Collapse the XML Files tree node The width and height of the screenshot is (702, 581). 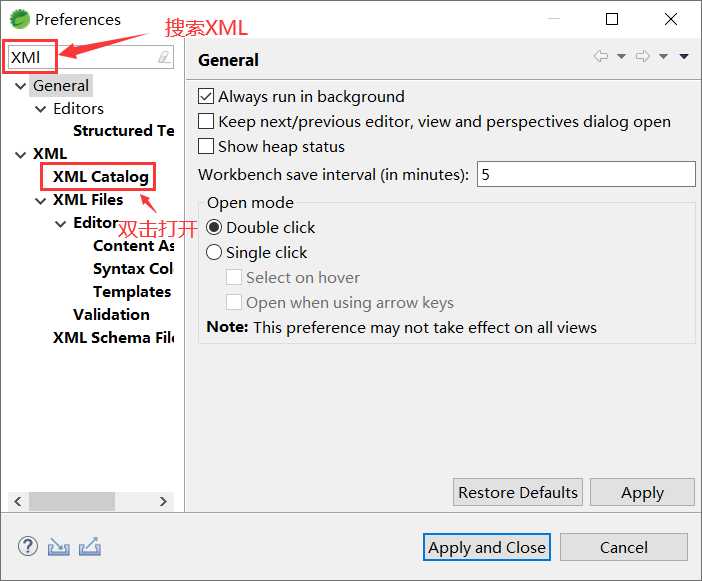tap(40, 200)
